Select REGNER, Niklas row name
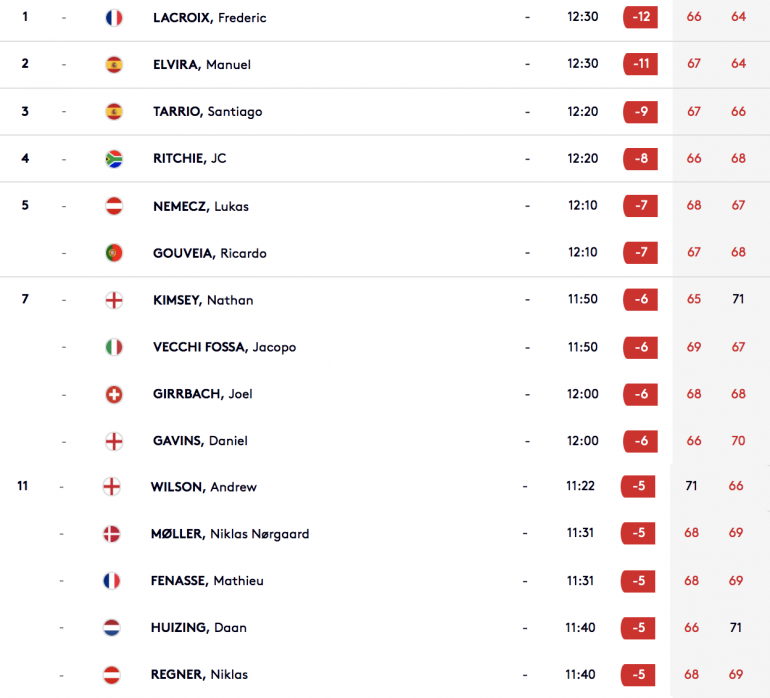Viewport: 770px width, 698px height. pyautogui.click(x=199, y=674)
